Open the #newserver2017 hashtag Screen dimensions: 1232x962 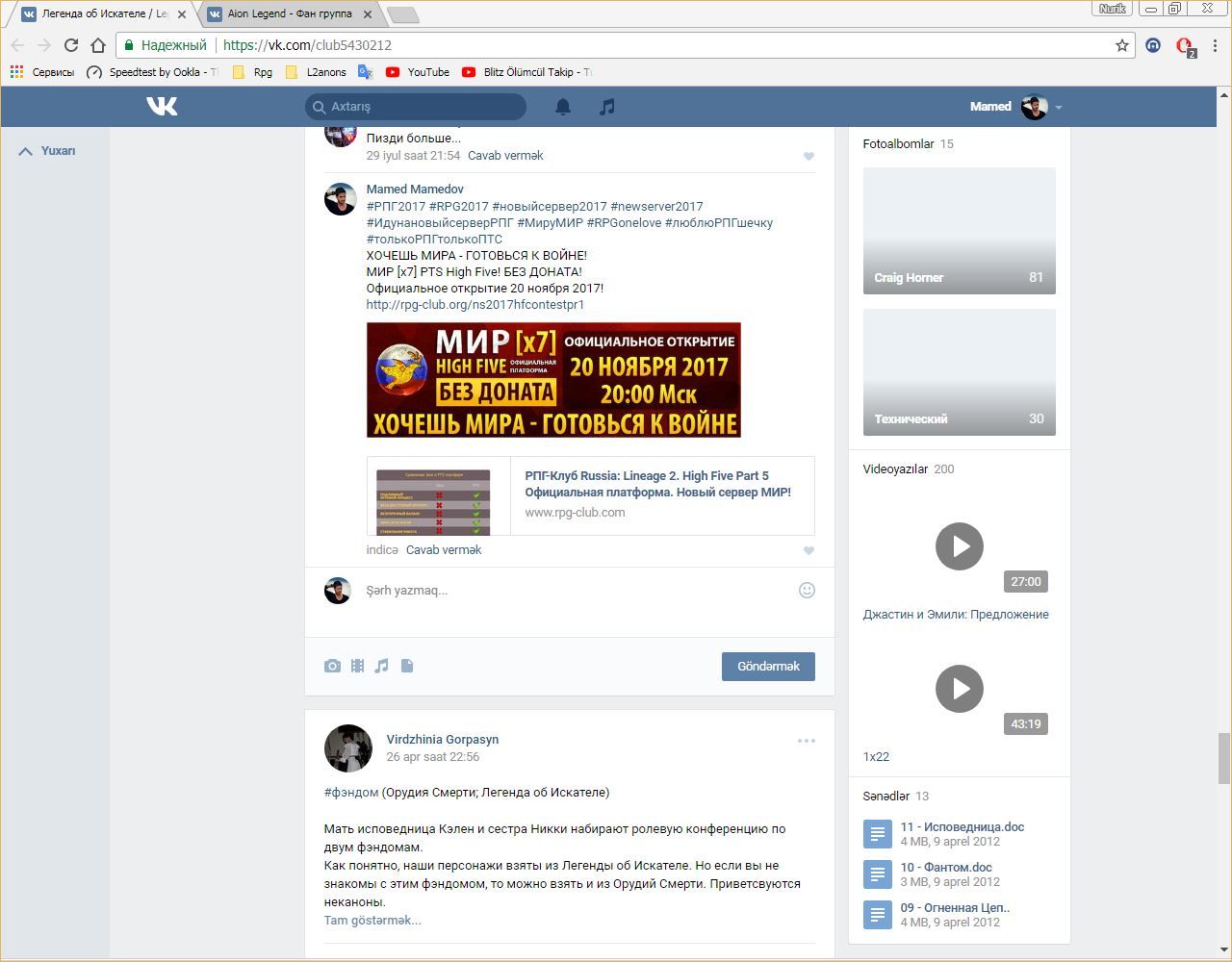pyautogui.click(x=656, y=207)
